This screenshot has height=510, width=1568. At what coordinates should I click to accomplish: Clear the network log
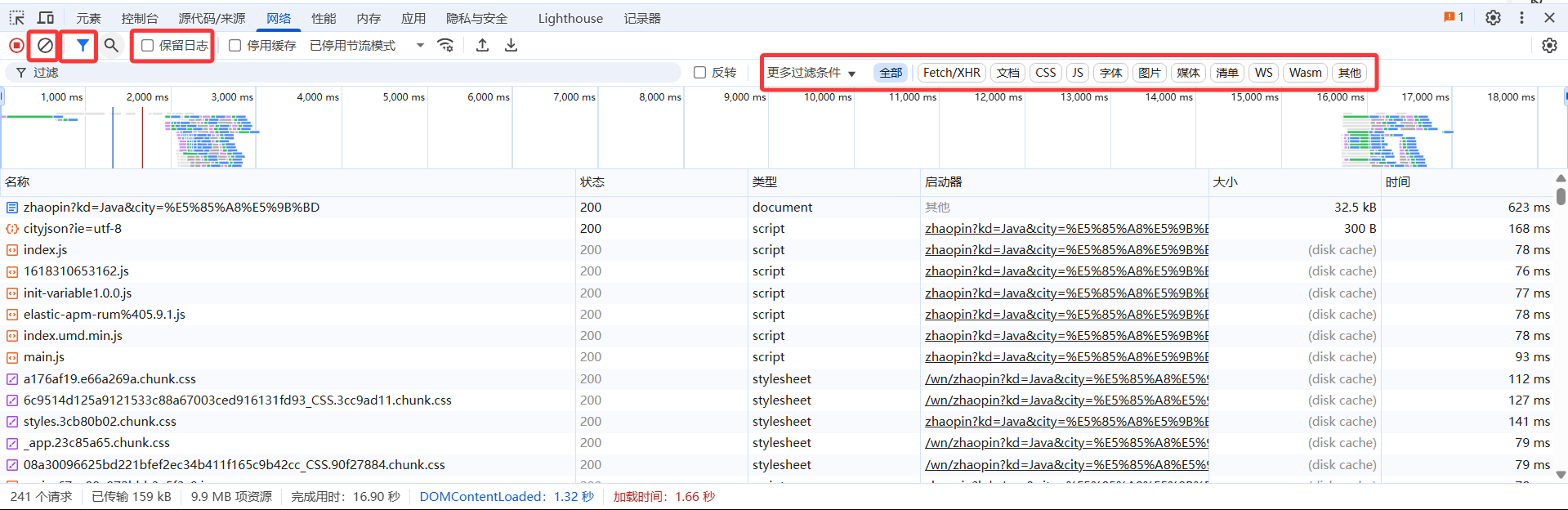[45, 46]
